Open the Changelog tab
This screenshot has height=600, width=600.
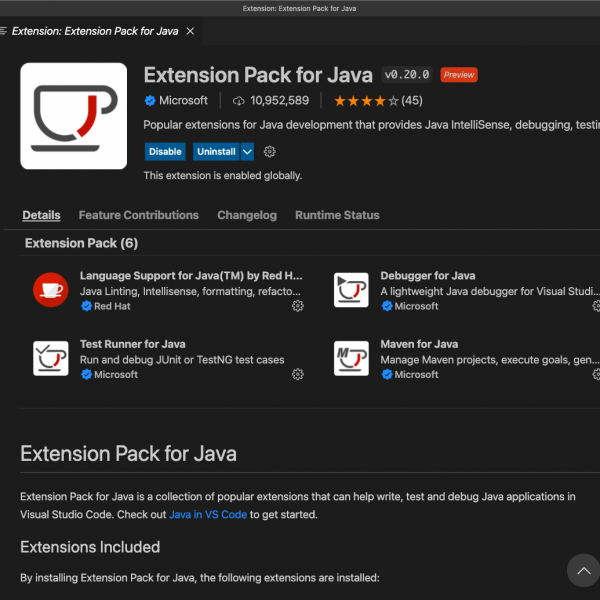(247, 215)
